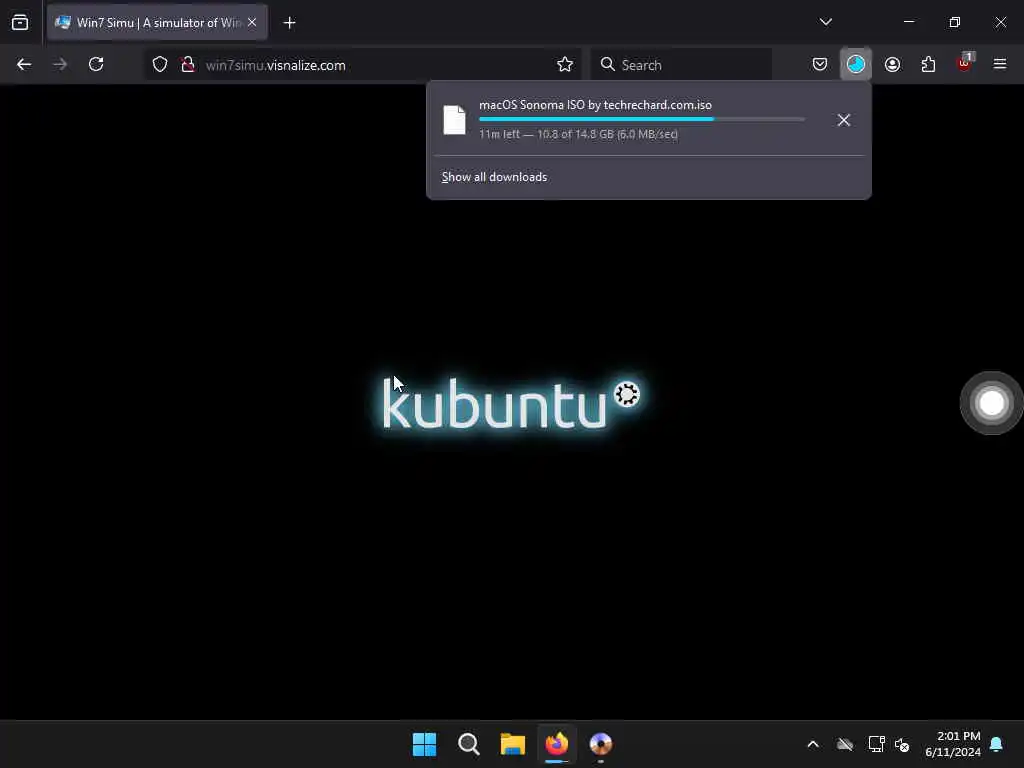Close the Win7 Simu tab
Screen dimensions: 1024x768
click(x=252, y=22)
